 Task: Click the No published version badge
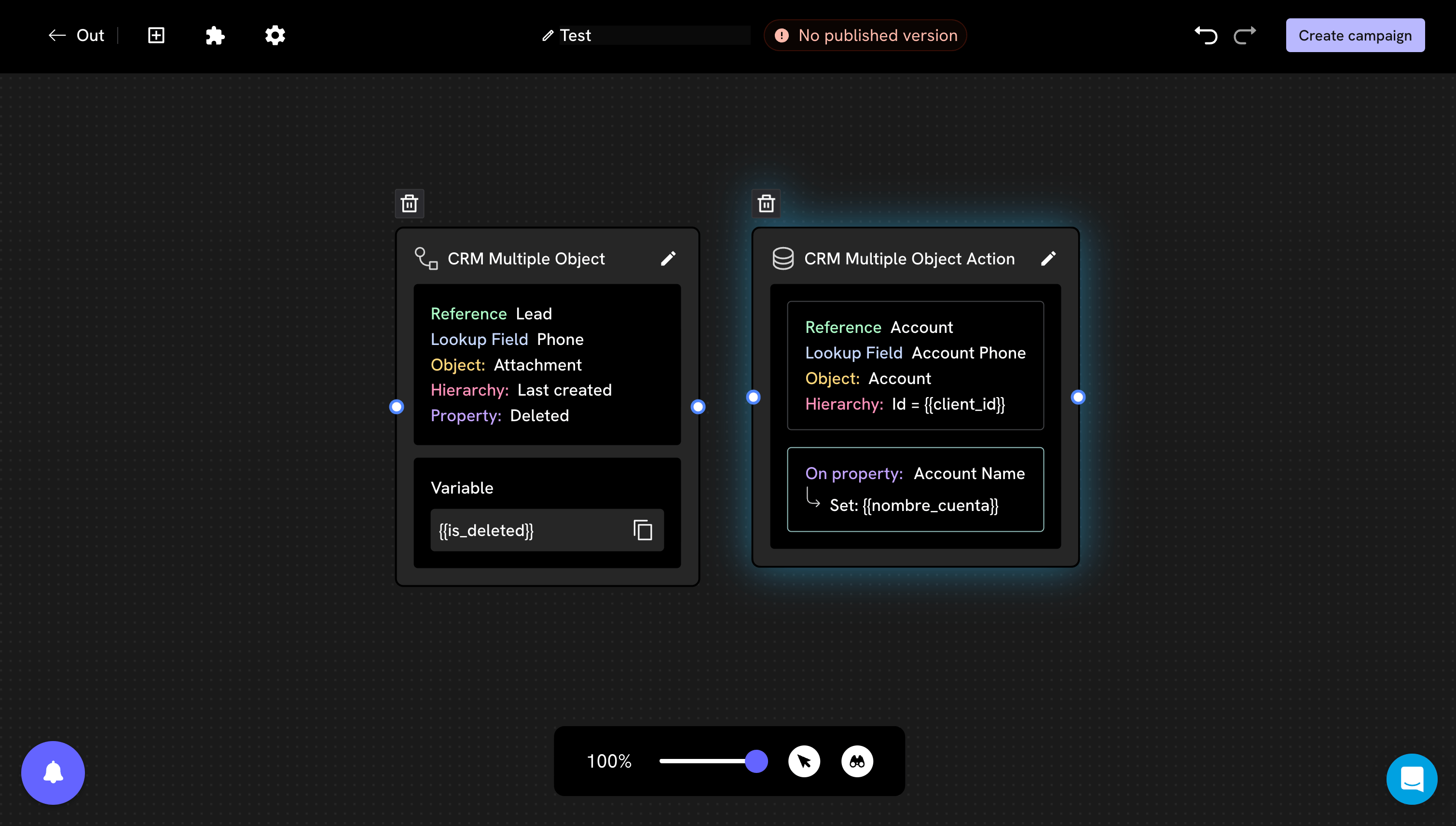point(865,35)
